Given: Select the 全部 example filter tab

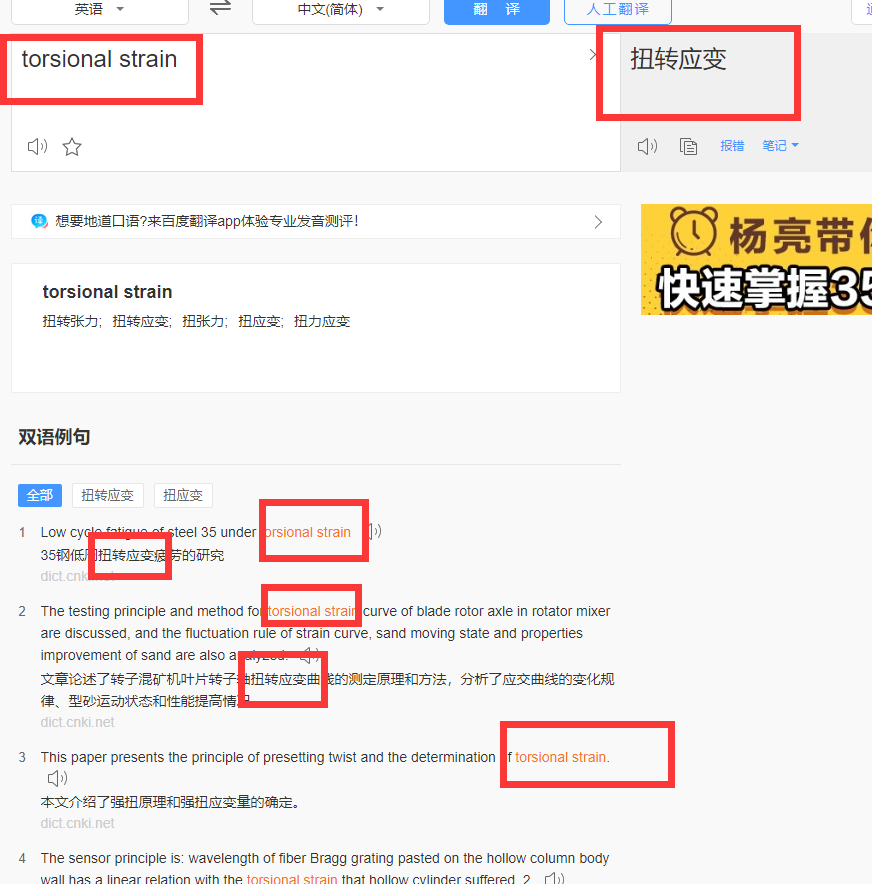Looking at the screenshot, I should click(x=40, y=495).
